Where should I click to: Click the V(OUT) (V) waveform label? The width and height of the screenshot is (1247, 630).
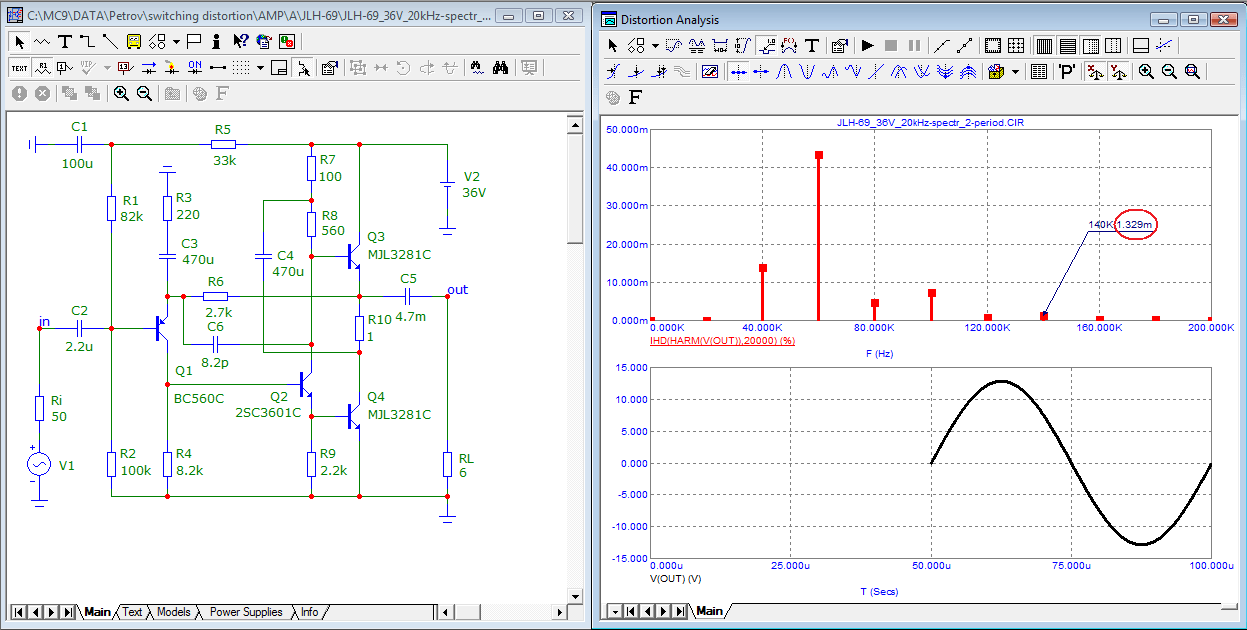pyautogui.click(x=676, y=579)
